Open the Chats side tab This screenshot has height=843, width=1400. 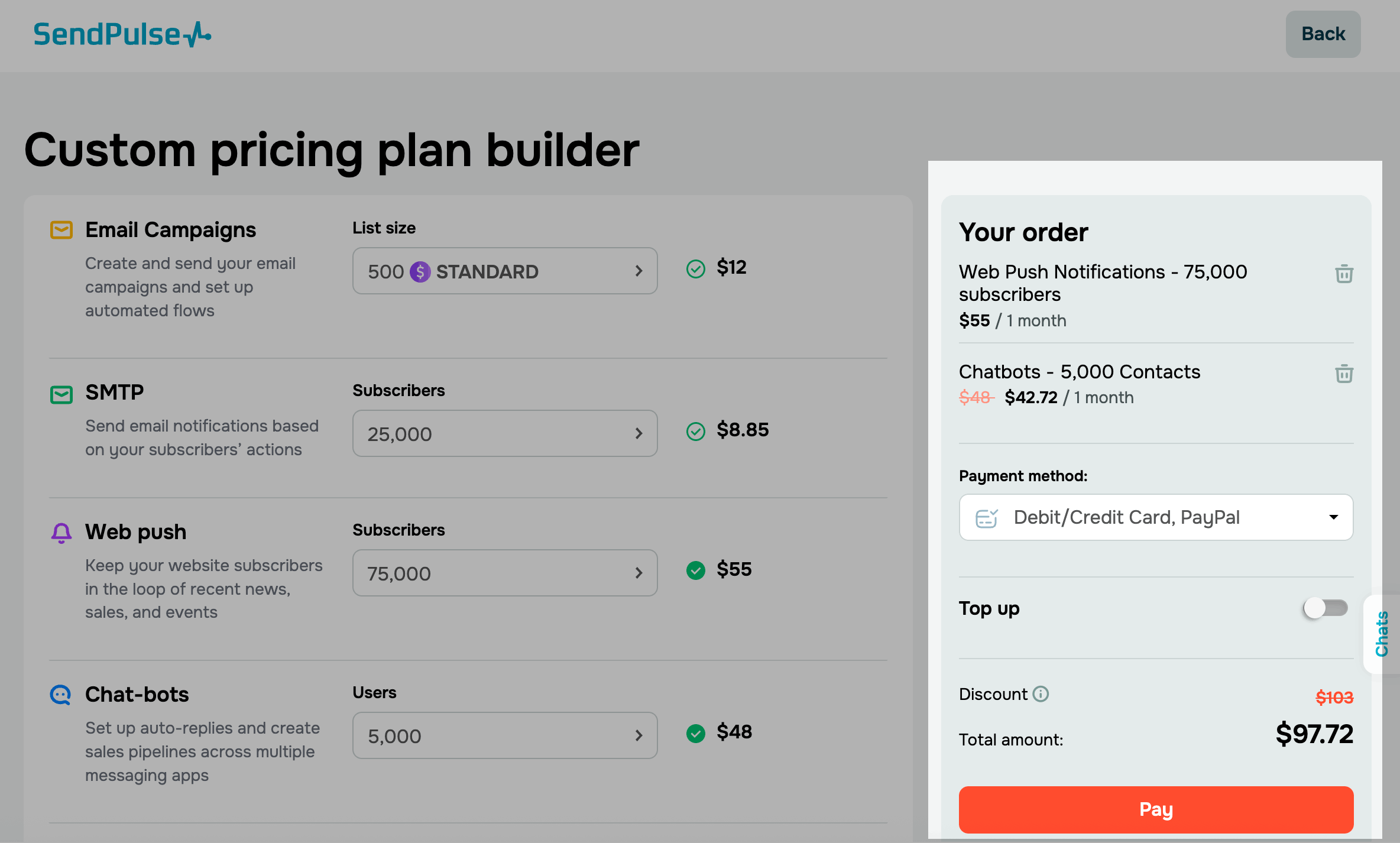[x=1382, y=634]
